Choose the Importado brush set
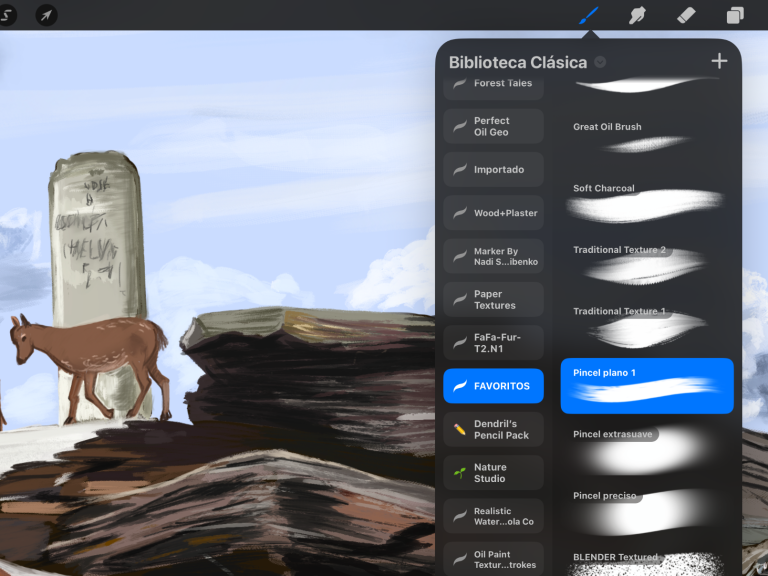This screenshot has height=576, width=768. pyautogui.click(x=493, y=170)
